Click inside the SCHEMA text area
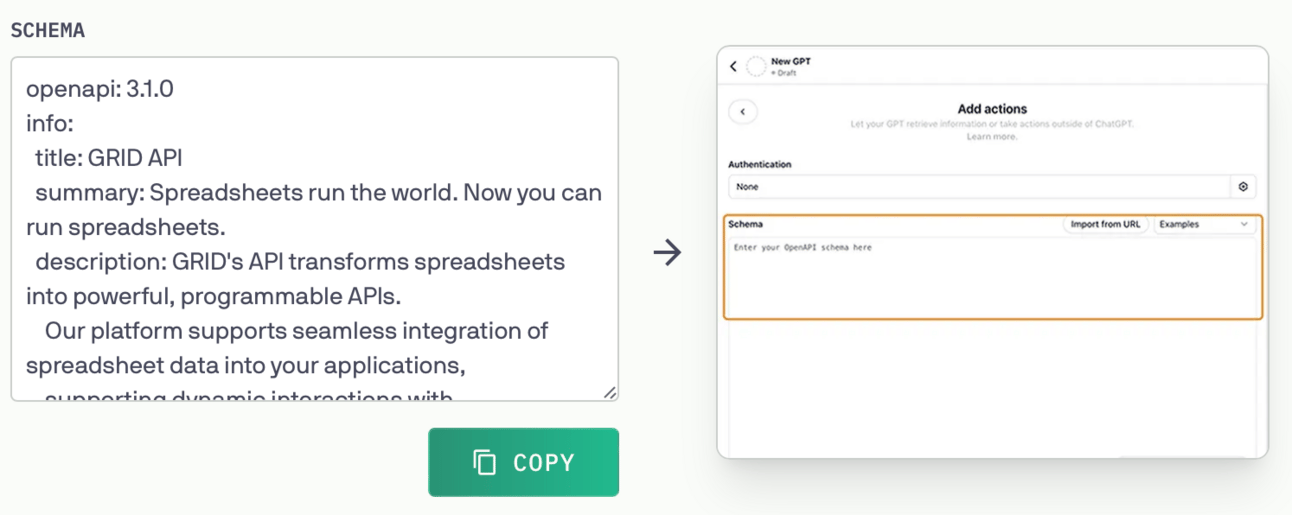Image resolution: width=1292 pixels, height=515 pixels. tap(314, 229)
